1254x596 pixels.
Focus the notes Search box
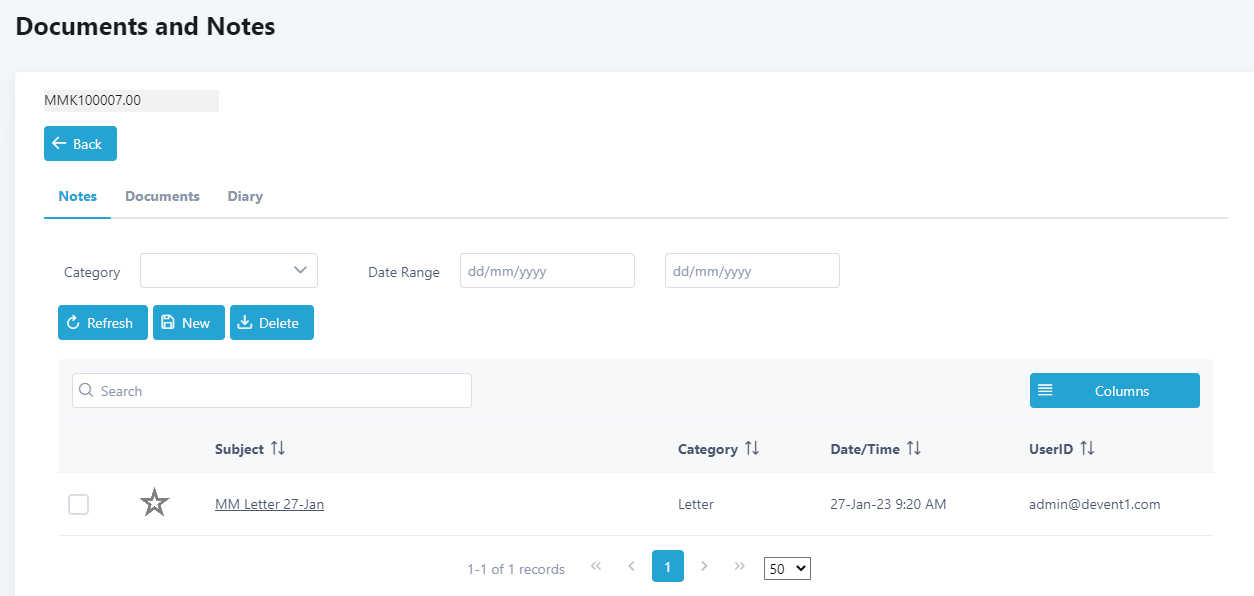[x=272, y=391]
